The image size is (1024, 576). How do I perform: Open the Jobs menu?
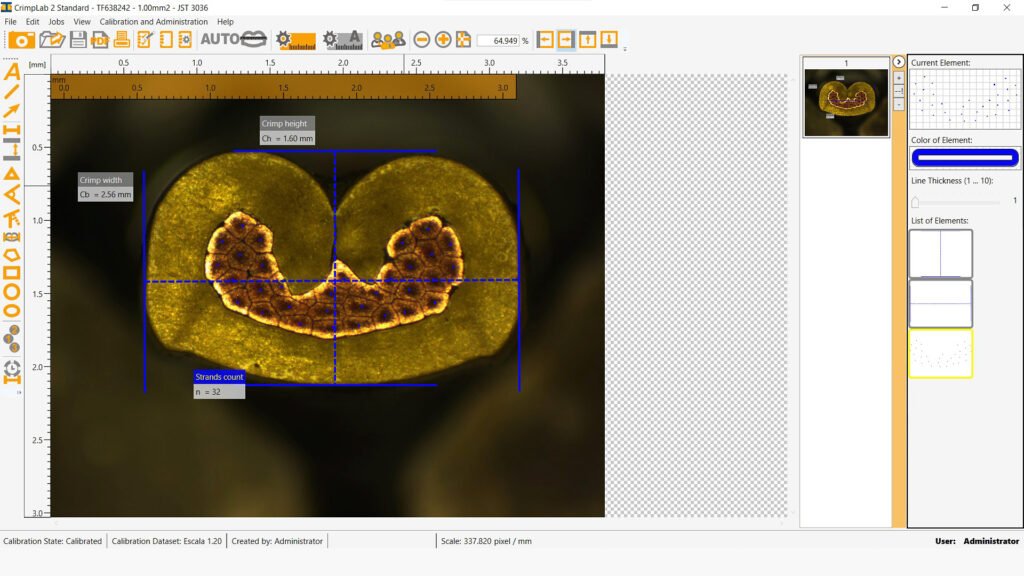point(56,21)
